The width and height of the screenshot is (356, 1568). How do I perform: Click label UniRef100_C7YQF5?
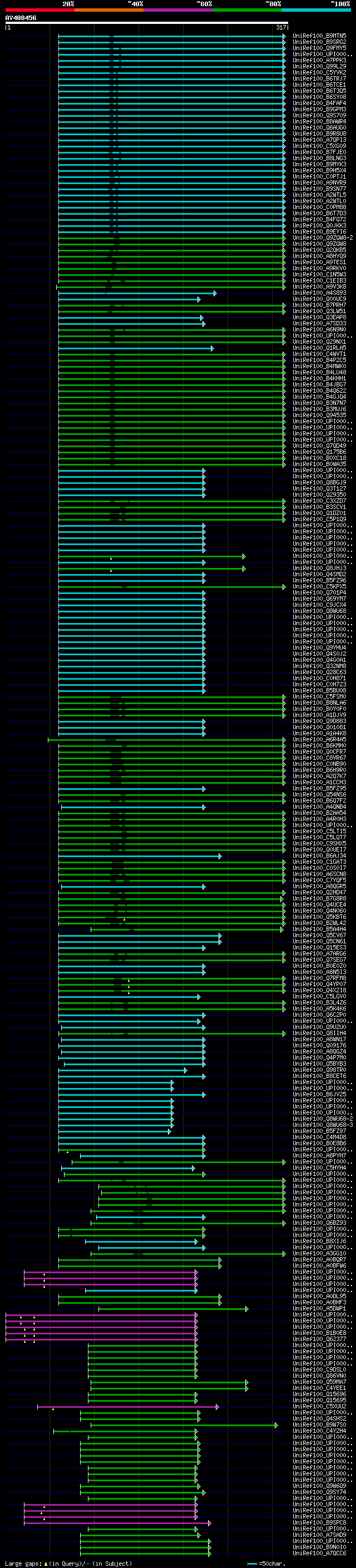319,879
